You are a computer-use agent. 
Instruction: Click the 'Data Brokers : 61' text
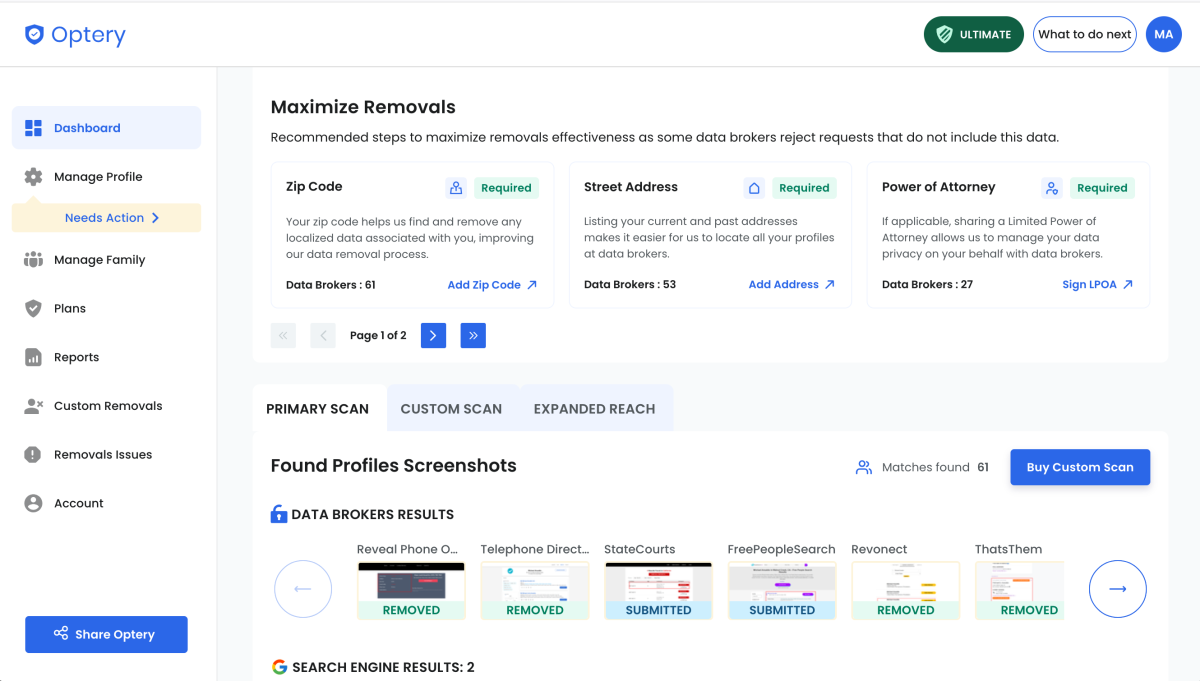[331, 285]
